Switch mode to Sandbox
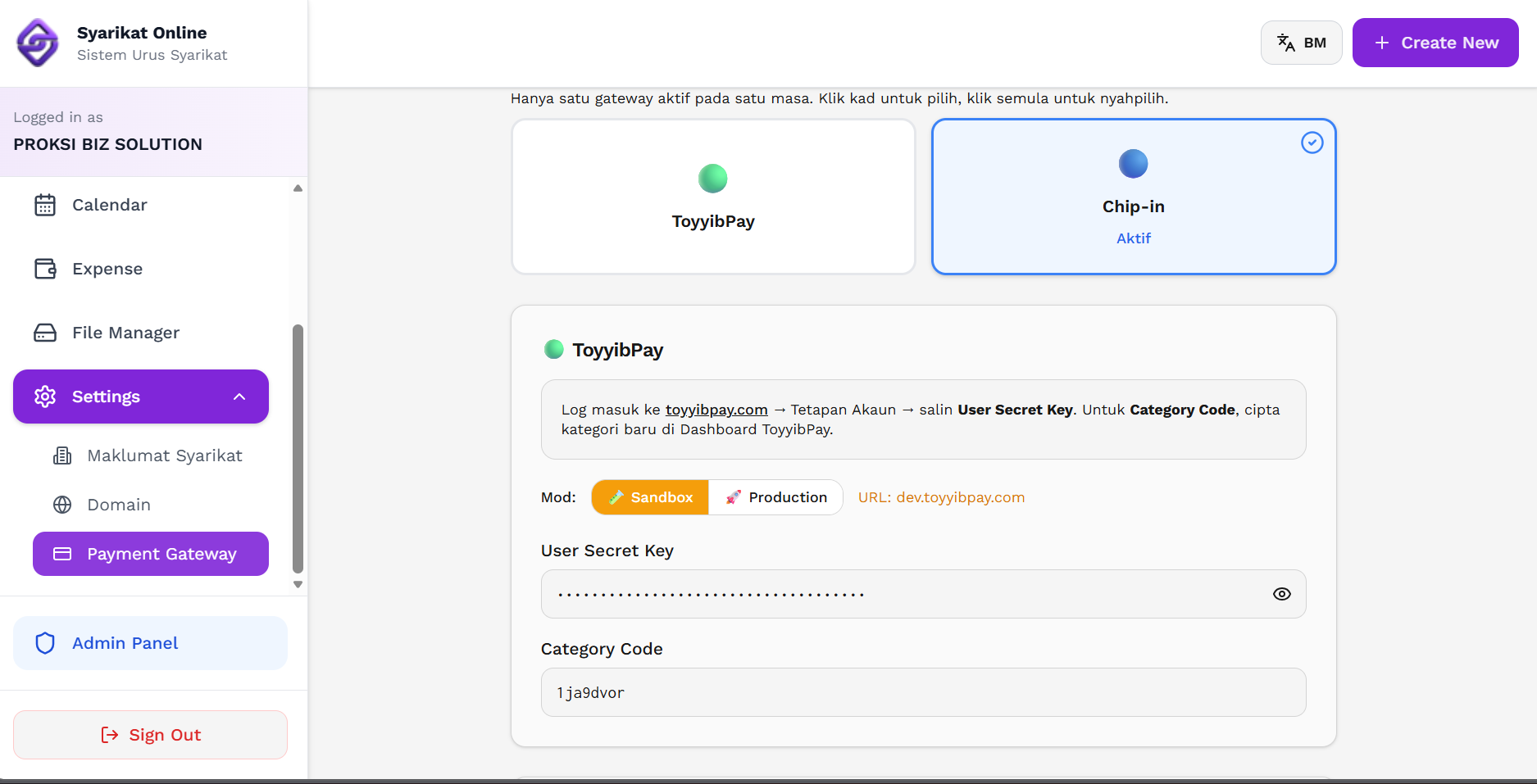The image size is (1537, 784). [650, 497]
